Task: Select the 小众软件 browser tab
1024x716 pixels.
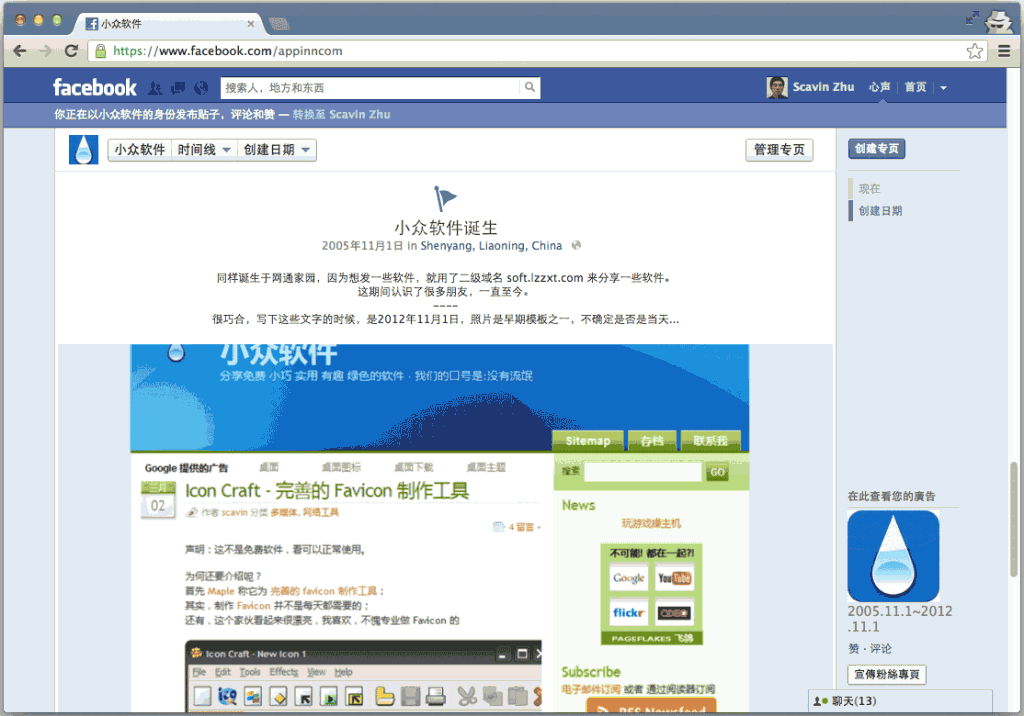Action: click(169, 24)
